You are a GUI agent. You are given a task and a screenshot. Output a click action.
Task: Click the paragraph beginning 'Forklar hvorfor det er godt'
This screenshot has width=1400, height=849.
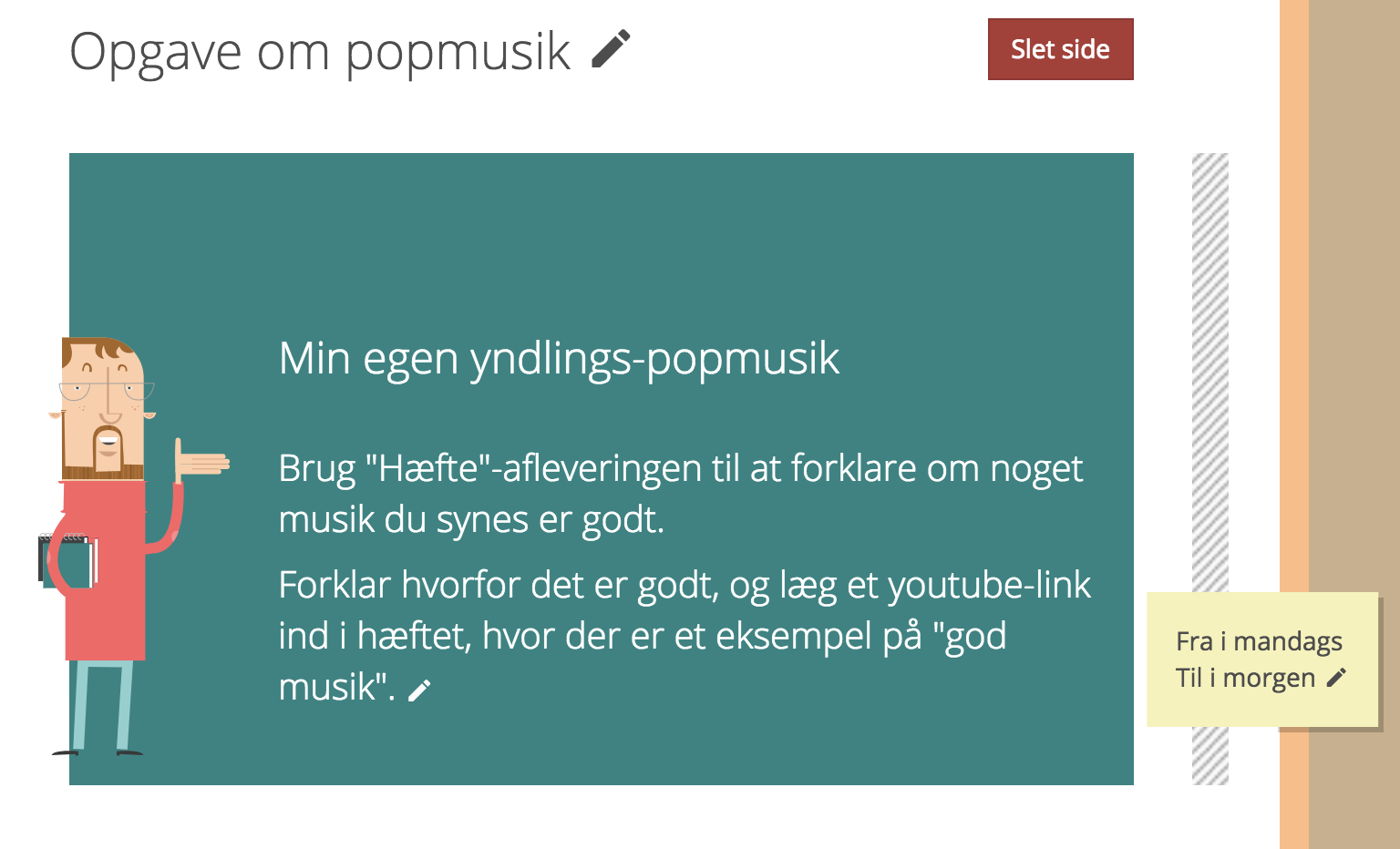pos(685,636)
